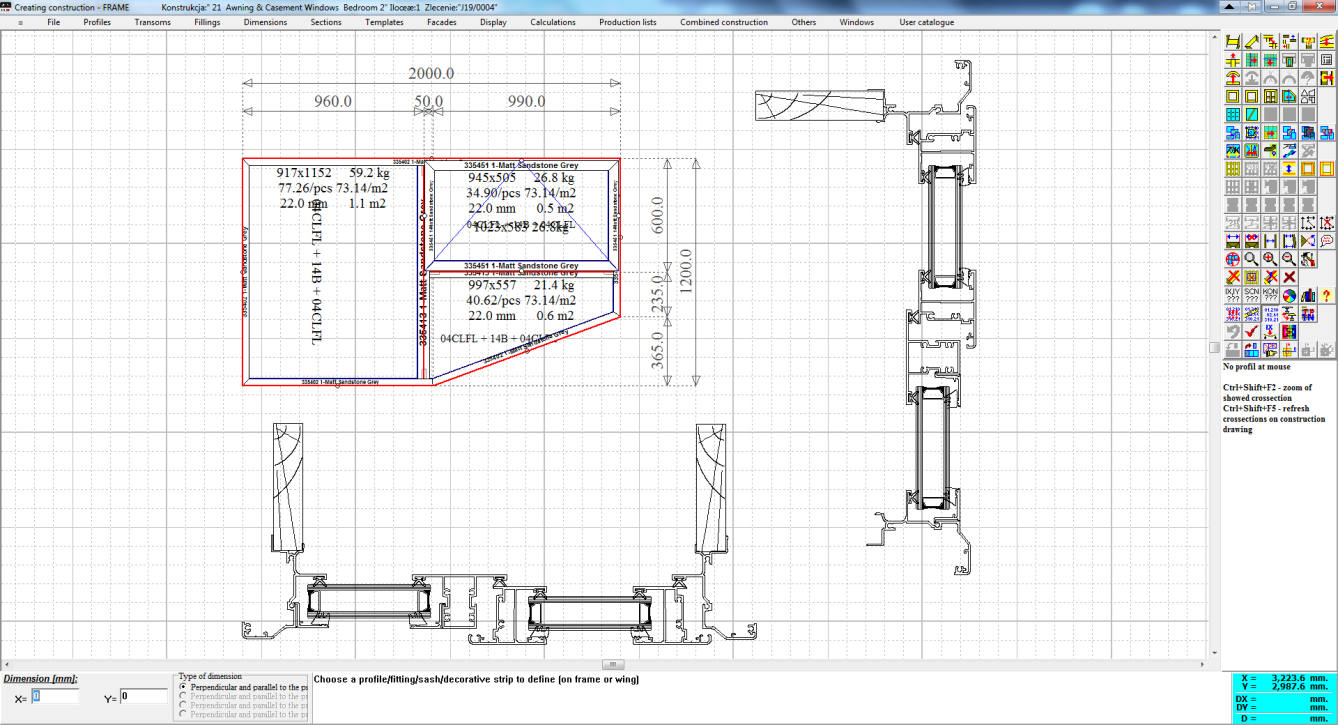Click the 917x1152 glazing size text

(304, 173)
